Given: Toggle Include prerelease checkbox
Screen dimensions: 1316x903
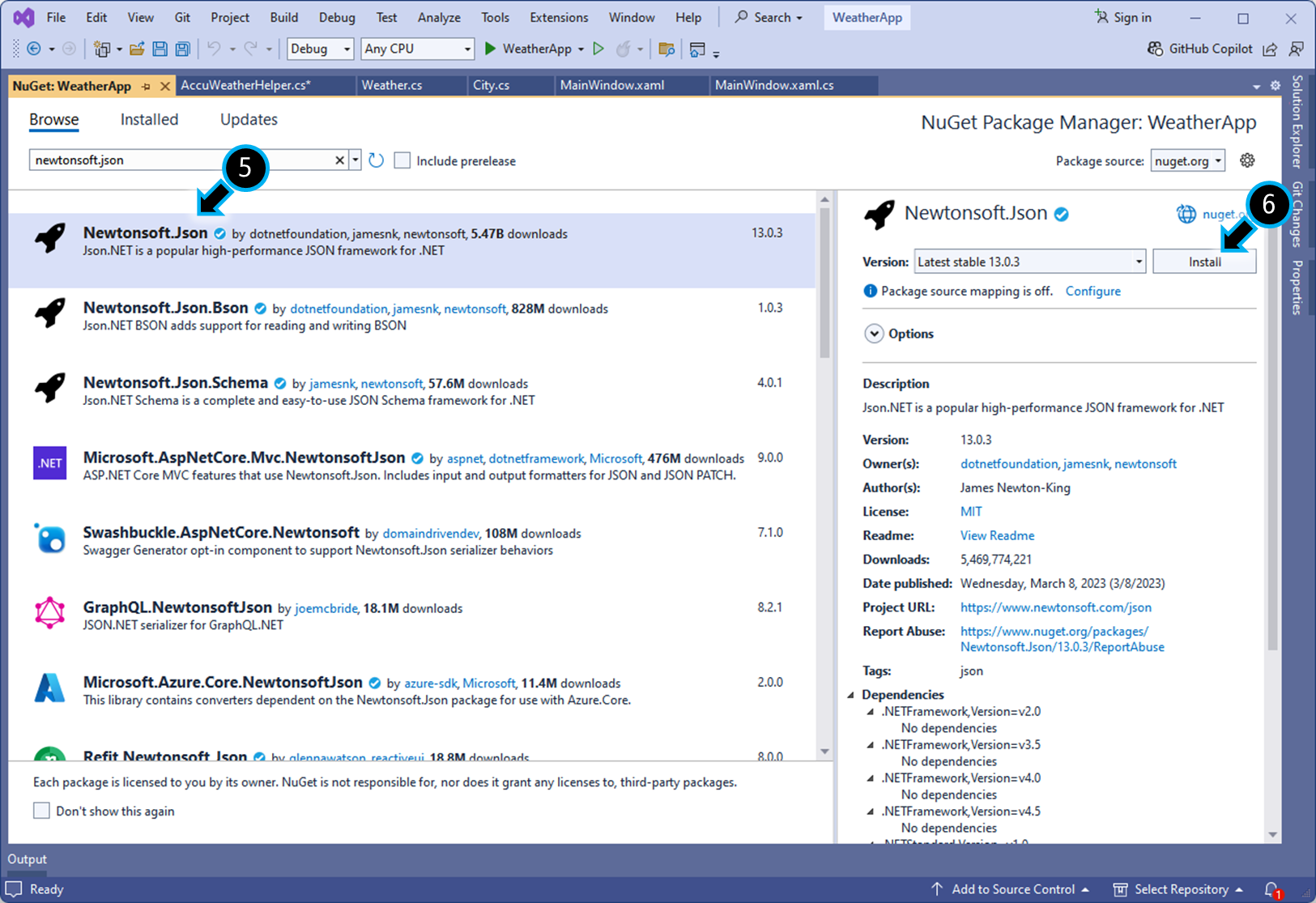Looking at the screenshot, I should (x=402, y=160).
